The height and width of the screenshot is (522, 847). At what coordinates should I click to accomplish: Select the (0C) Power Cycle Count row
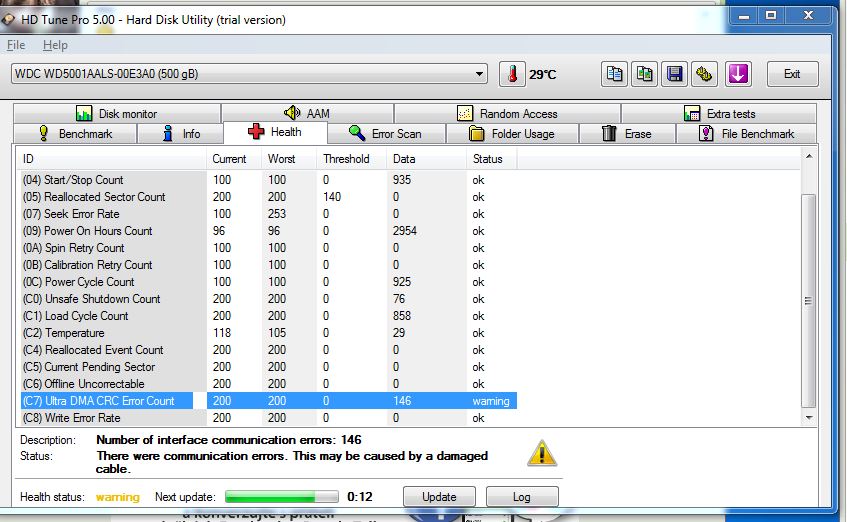click(268, 282)
